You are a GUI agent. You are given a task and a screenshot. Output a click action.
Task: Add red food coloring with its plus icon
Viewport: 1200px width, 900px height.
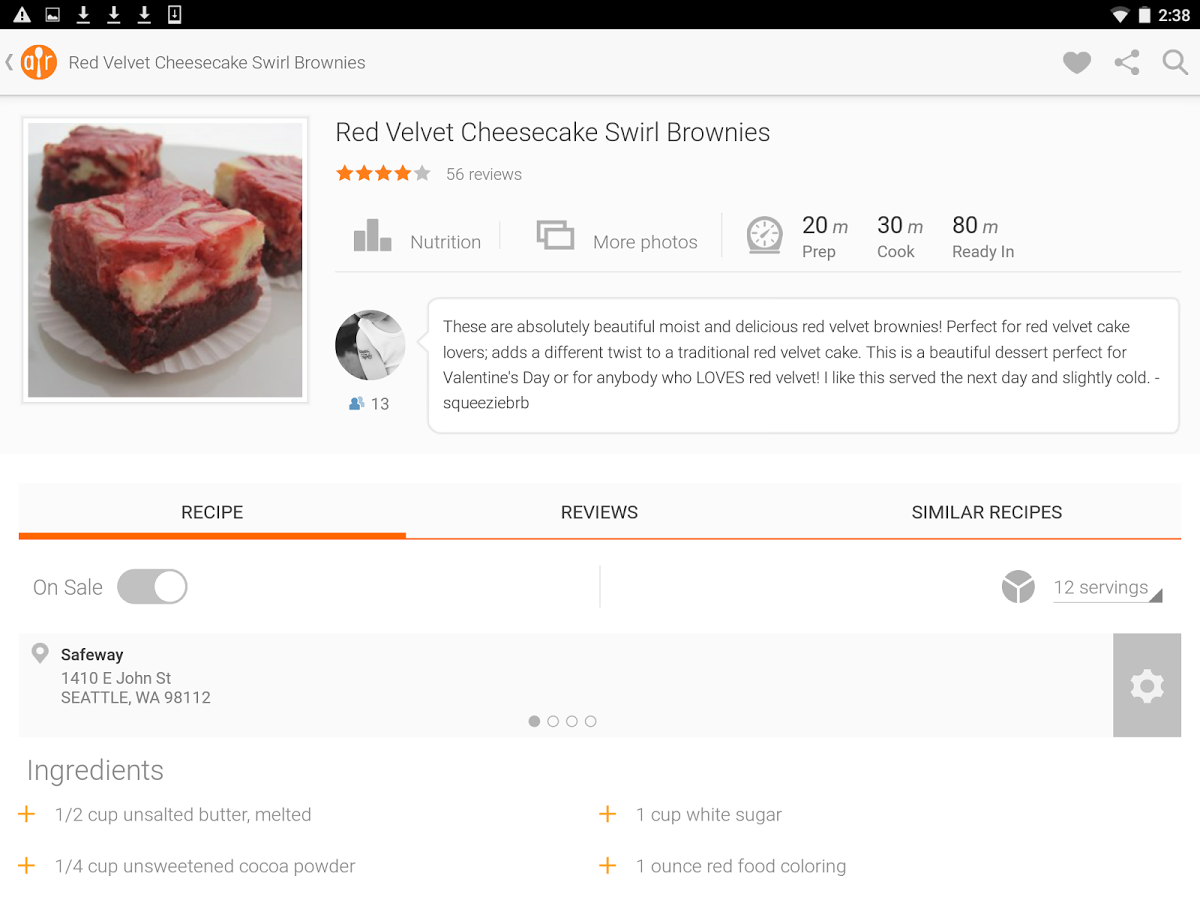(x=608, y=866)
